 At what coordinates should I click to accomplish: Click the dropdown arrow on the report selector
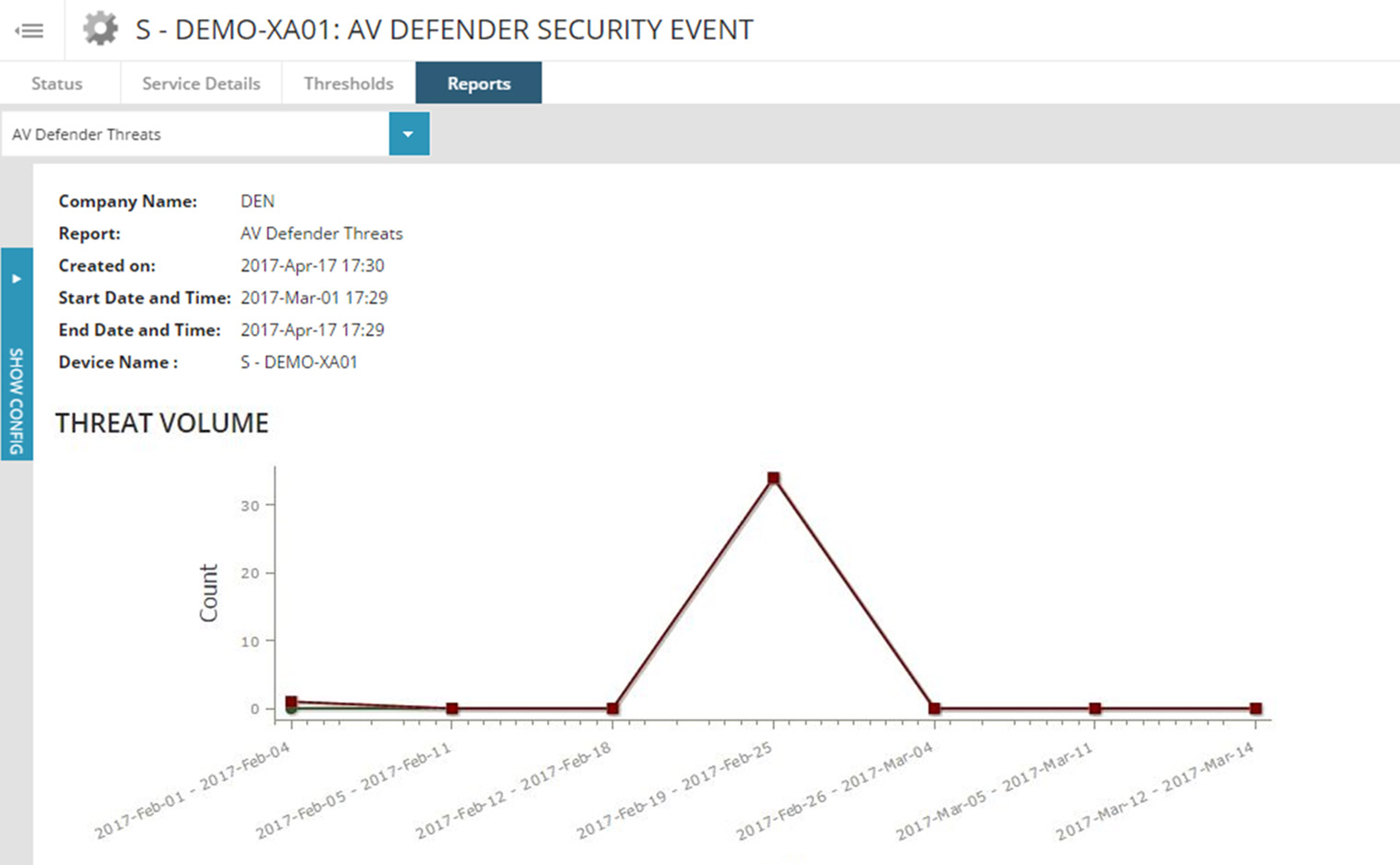pyautogui.click(x=408, y=133)
